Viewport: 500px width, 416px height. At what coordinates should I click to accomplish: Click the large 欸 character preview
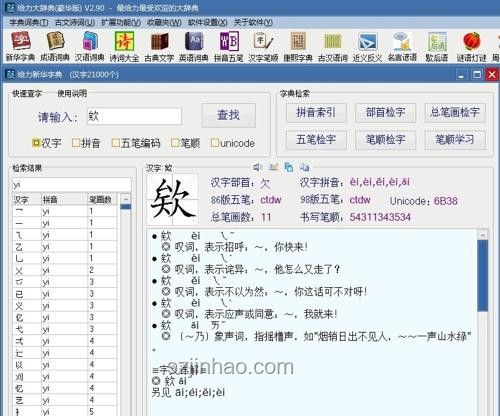pos(173,199)
